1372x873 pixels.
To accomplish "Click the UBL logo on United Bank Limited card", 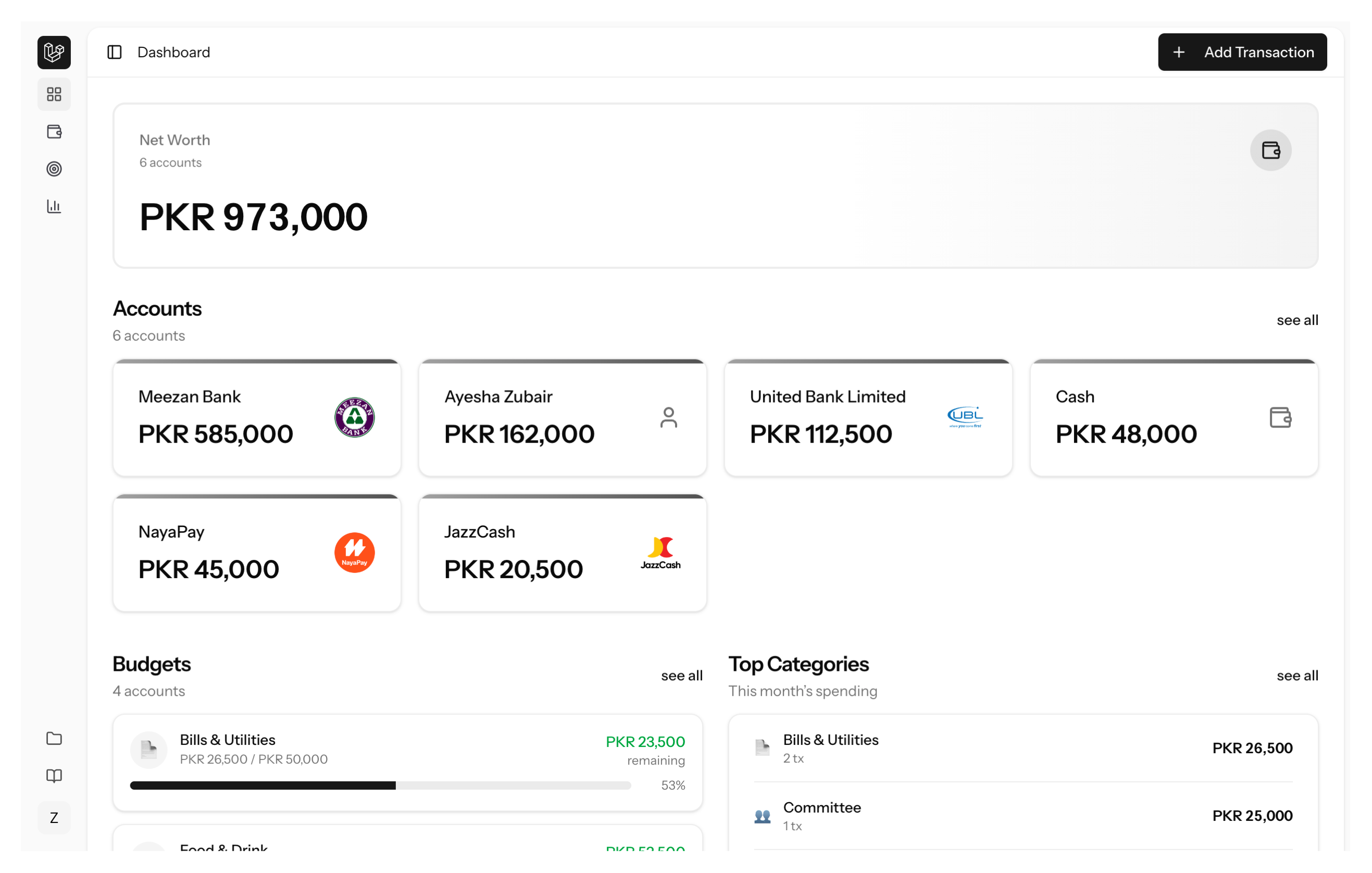I will pyautogui.click(x=965, y=417).
